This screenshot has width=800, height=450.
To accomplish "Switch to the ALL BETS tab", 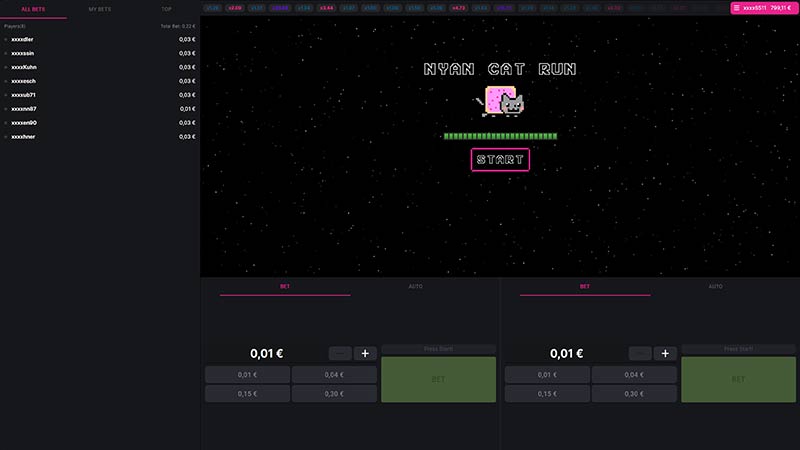I will [33, 9].
